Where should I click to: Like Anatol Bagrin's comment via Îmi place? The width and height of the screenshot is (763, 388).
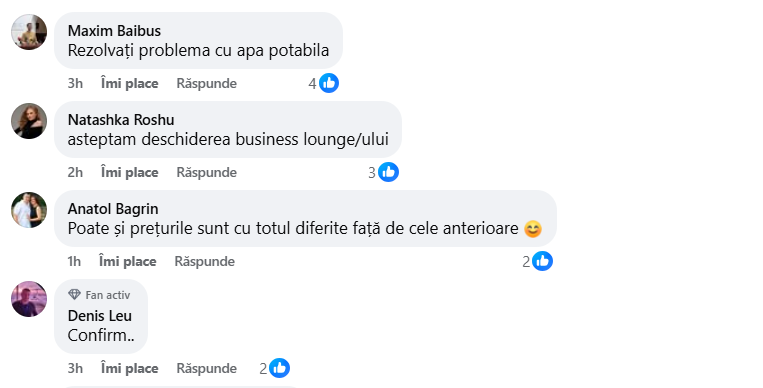point(127,262)
